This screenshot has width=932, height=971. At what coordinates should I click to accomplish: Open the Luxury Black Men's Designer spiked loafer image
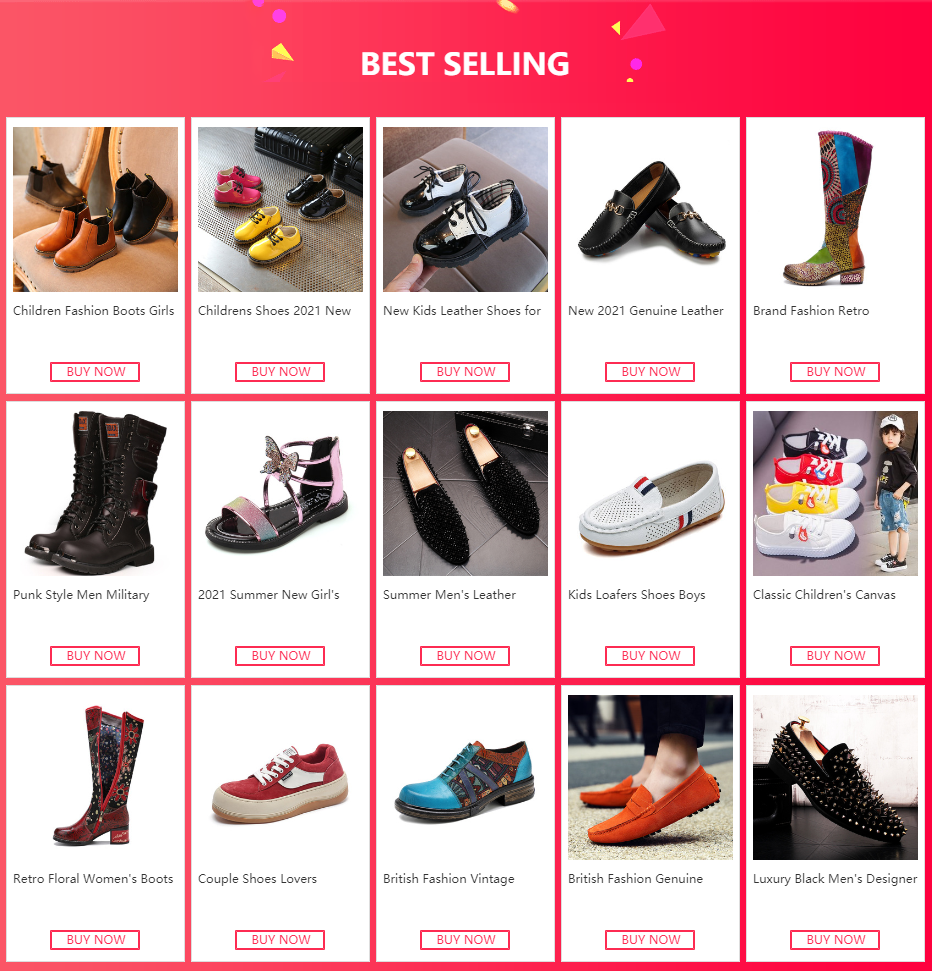click(835, 777)
